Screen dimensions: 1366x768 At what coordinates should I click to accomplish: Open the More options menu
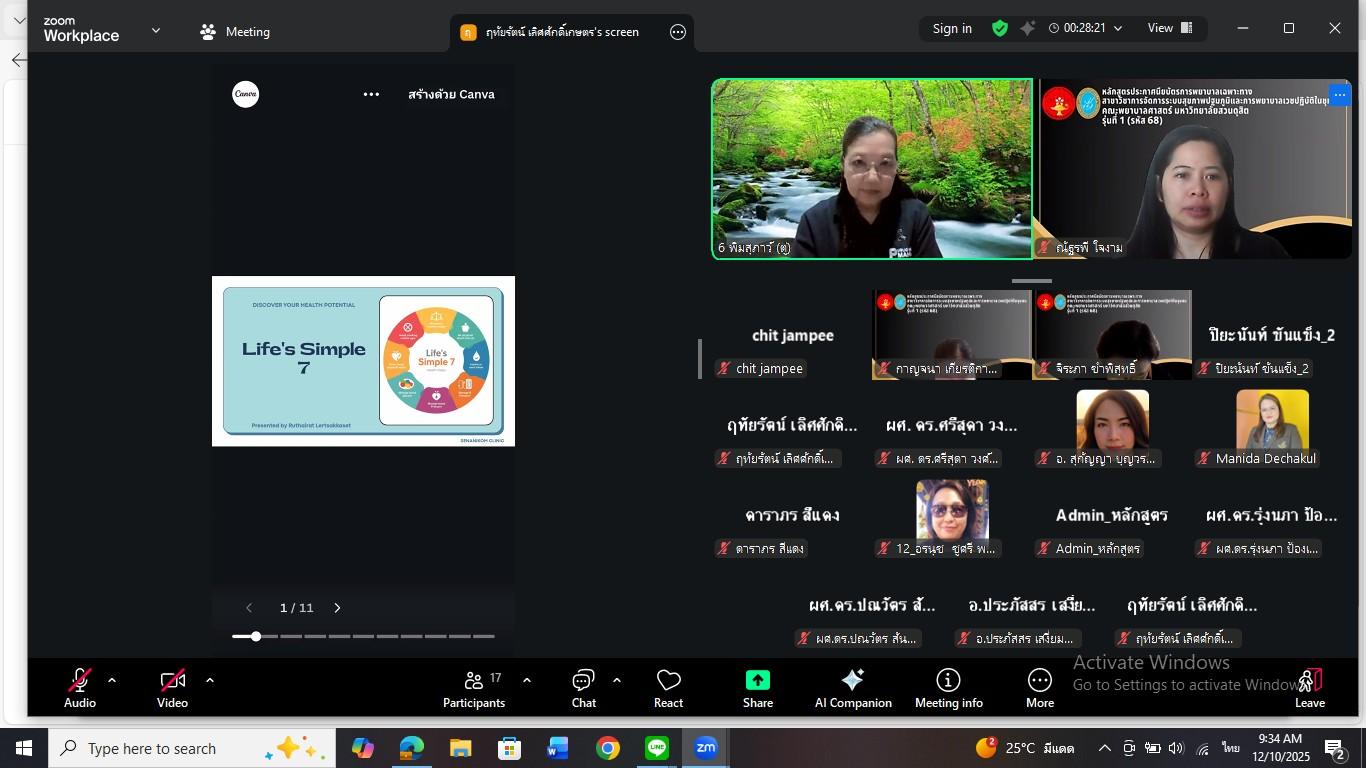click(x=1039, y=688)
